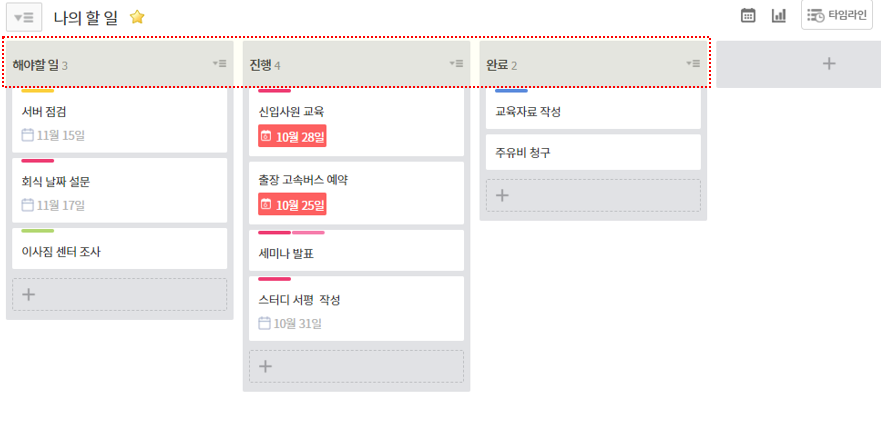Click the green label on 이사짐 센터 조사
881x435 pixels.
[x=37, y=231]
